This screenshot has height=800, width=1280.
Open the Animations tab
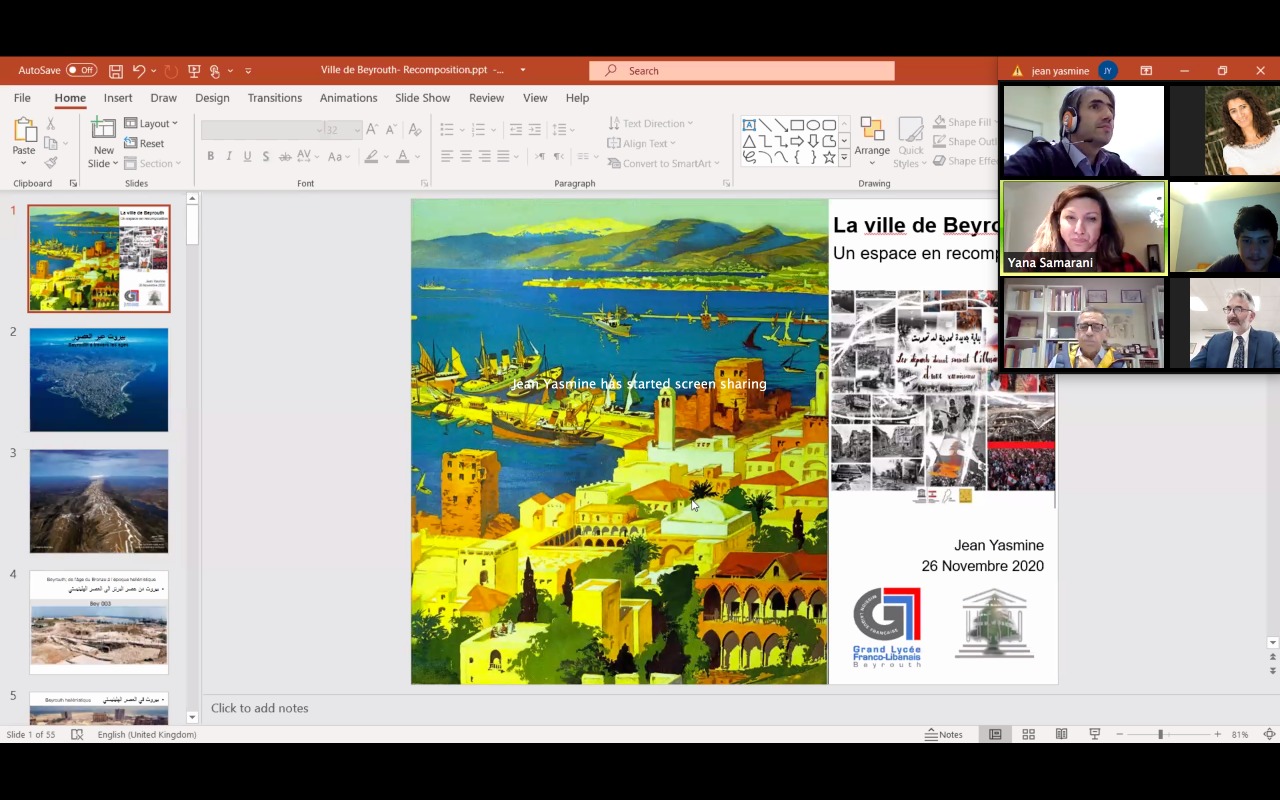(349, 98)
